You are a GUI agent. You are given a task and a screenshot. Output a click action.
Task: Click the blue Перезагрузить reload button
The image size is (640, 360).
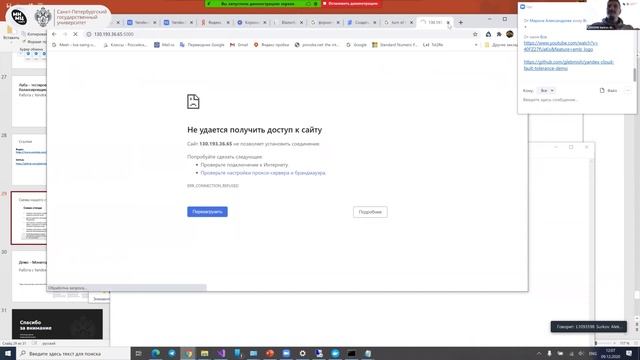point(207,212)
